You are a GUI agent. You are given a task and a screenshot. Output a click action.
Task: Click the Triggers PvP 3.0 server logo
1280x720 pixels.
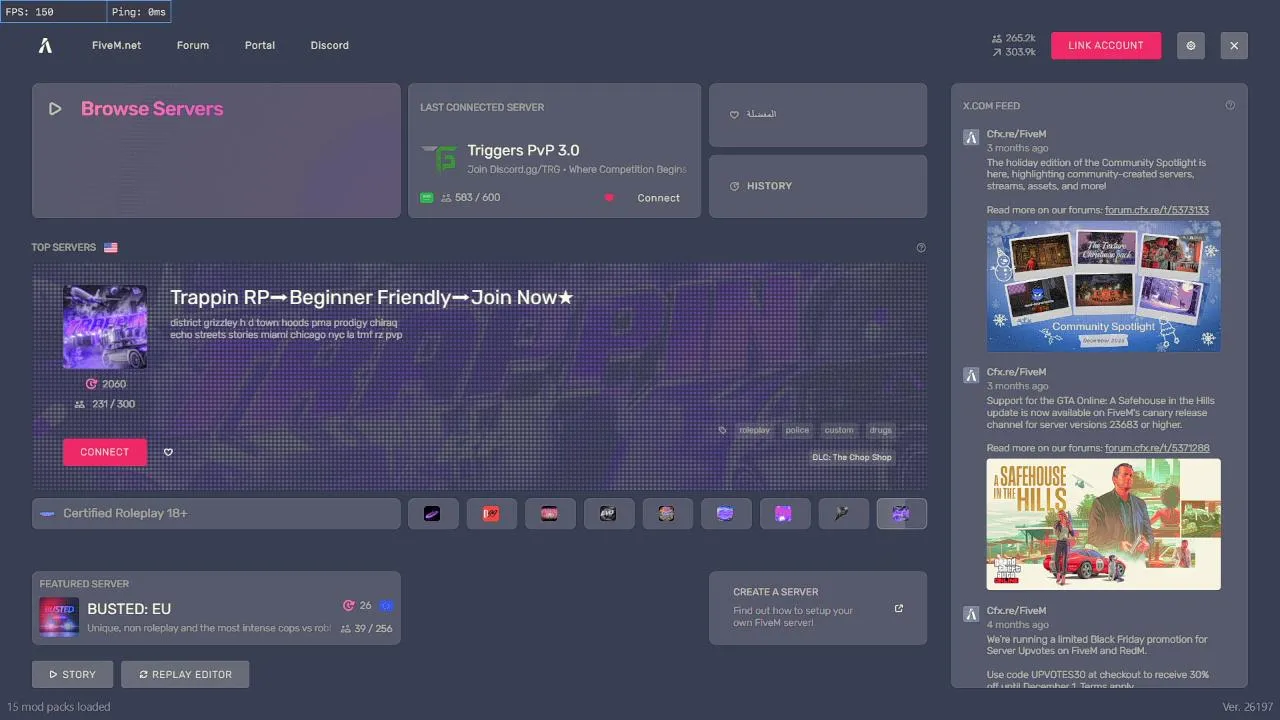point(438,158)
